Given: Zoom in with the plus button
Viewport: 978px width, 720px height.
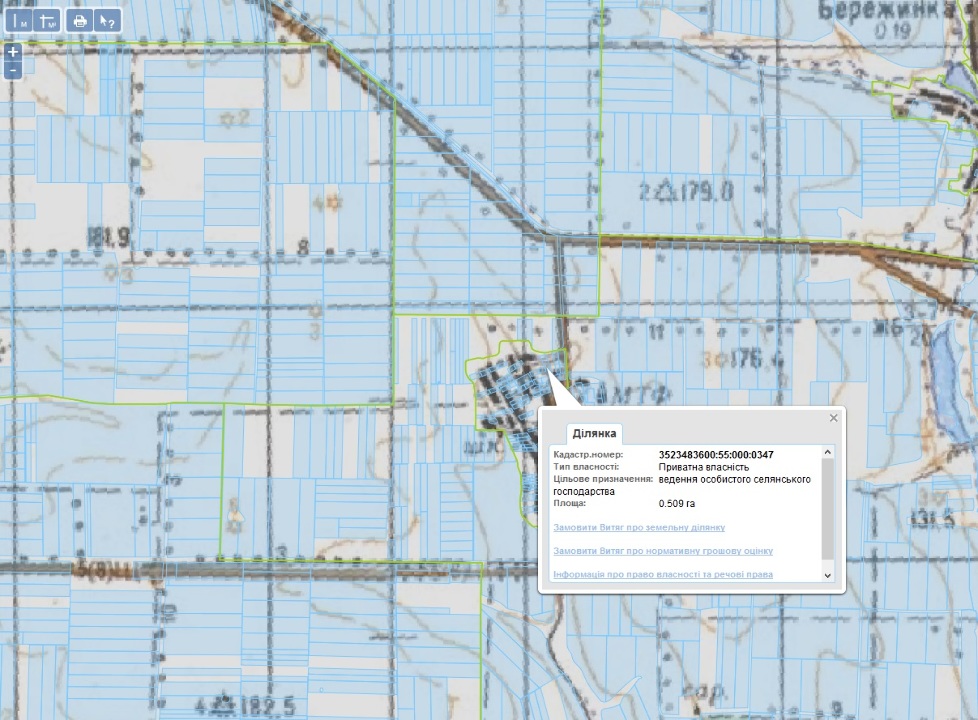Looking at the screenshot, I should (12, 51).
